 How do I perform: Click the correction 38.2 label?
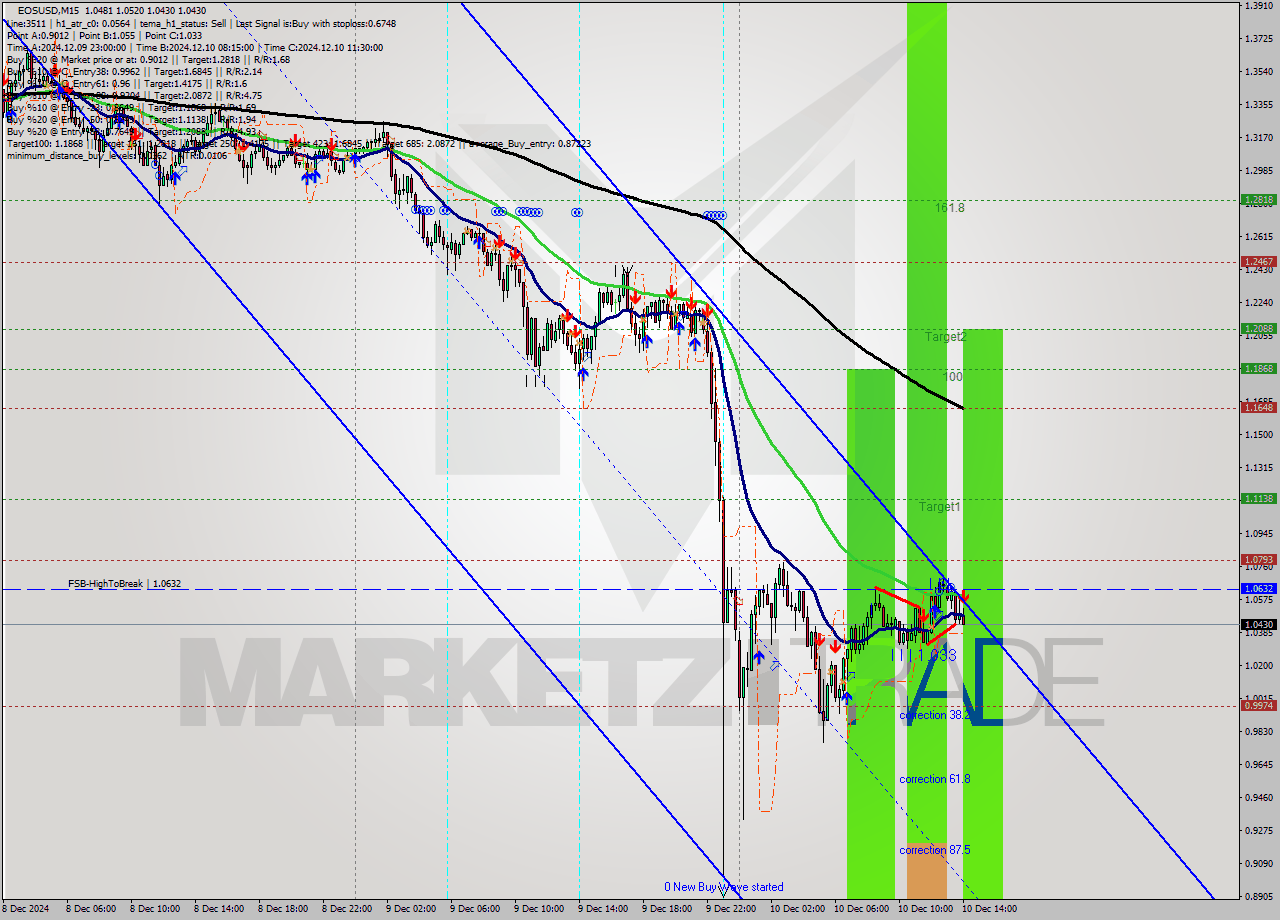point(935,715)
